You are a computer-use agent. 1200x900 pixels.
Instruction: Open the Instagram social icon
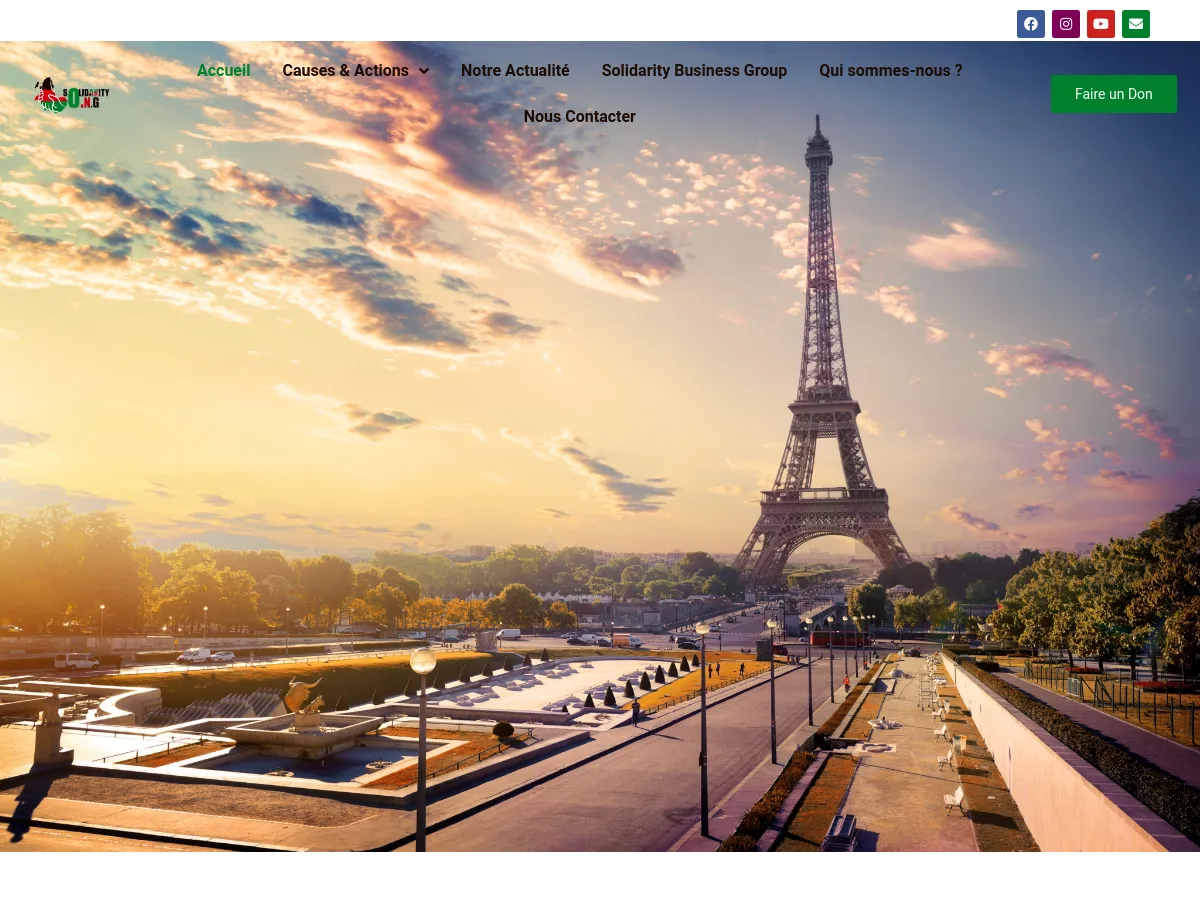tap(1065, 24)
